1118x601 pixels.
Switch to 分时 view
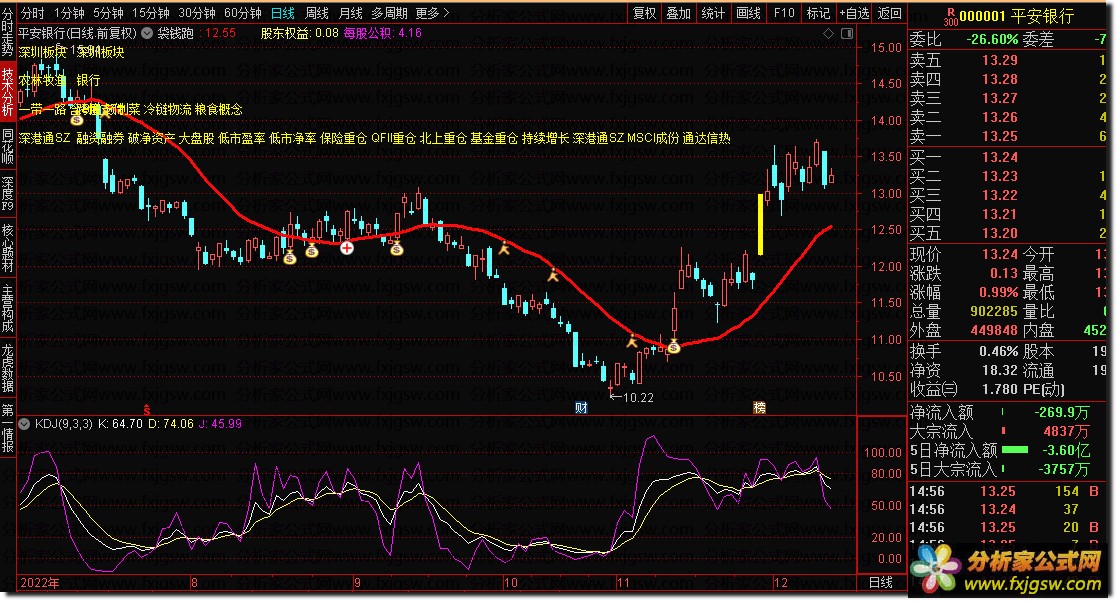(x=33, y=13)
